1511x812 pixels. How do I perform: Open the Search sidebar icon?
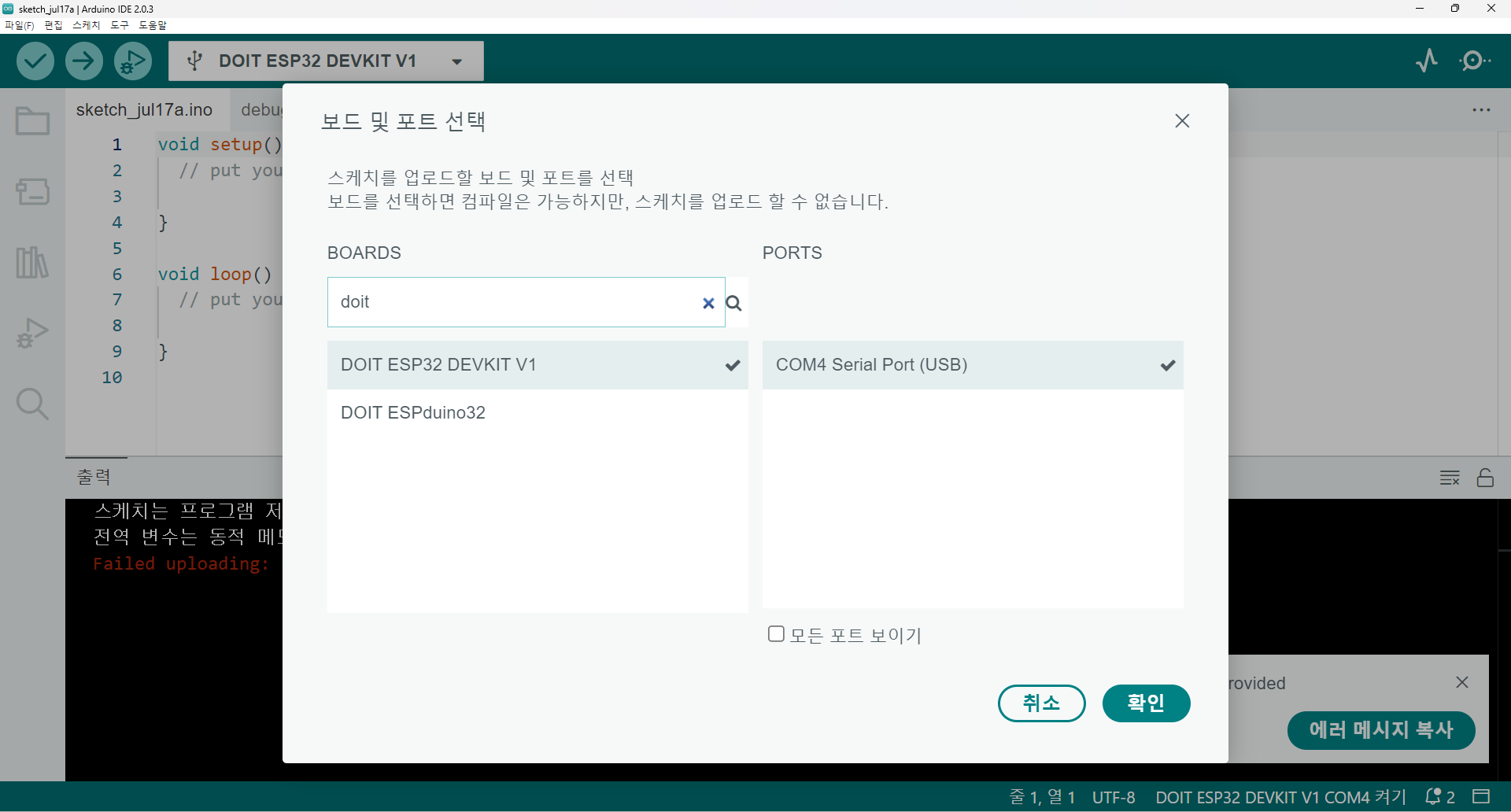tap(32, 404)
